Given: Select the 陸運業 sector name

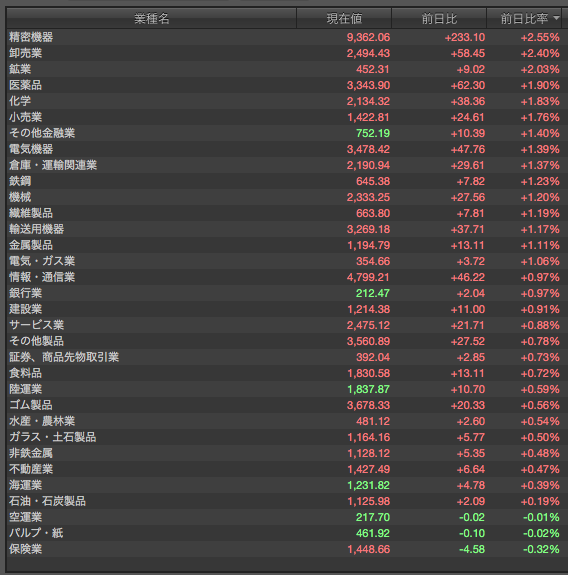Looking at the screenshot, I should tap(26, 389).
